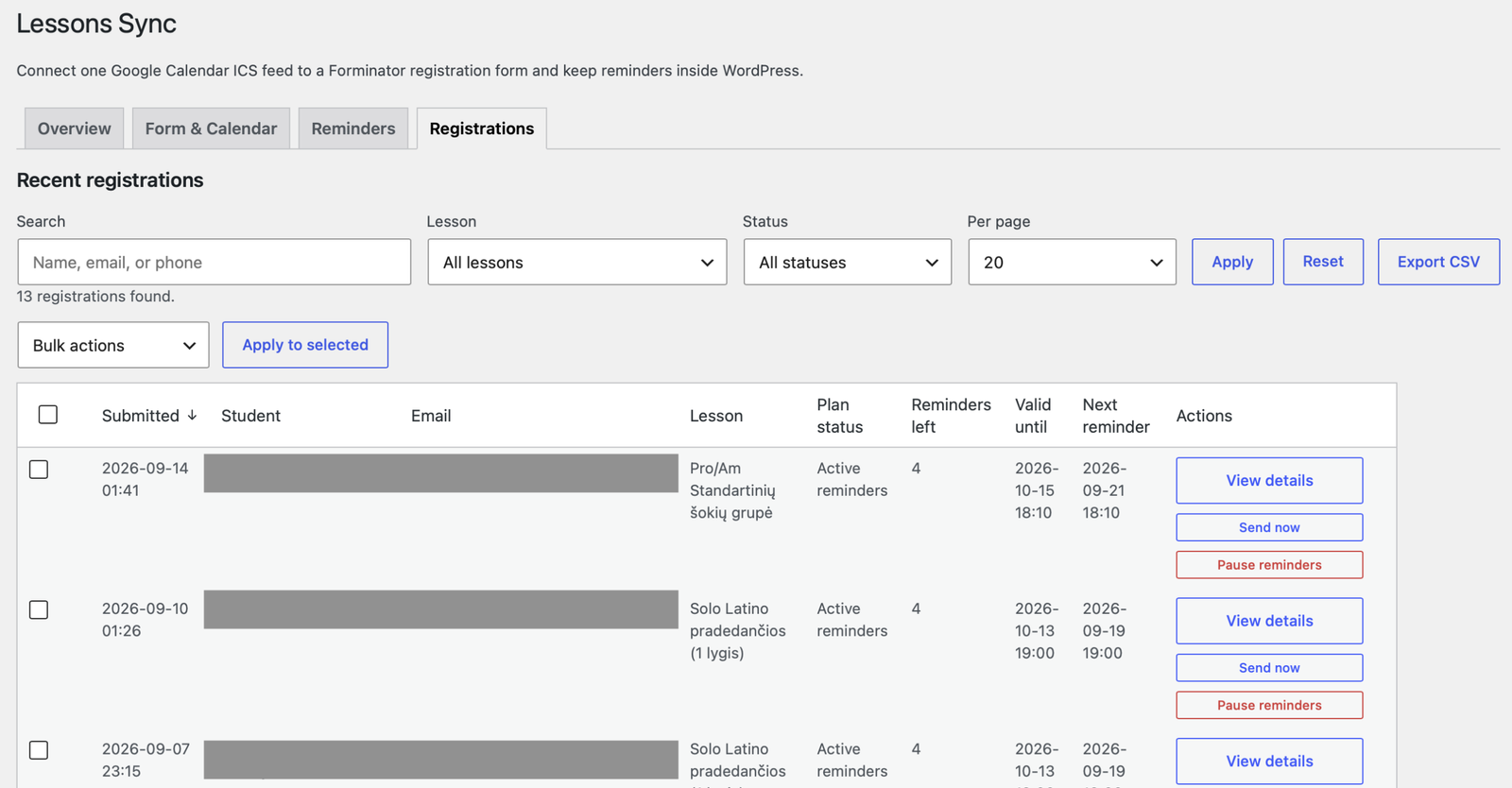Viewport: 1512px width, 788px height.
Task: Click the '13 registrations found.' text
Action: click(x=95, y=297)
